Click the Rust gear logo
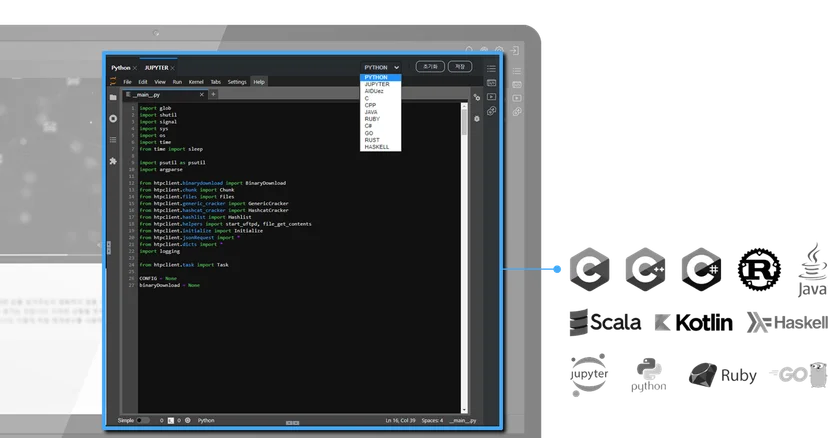 point(759,269)
